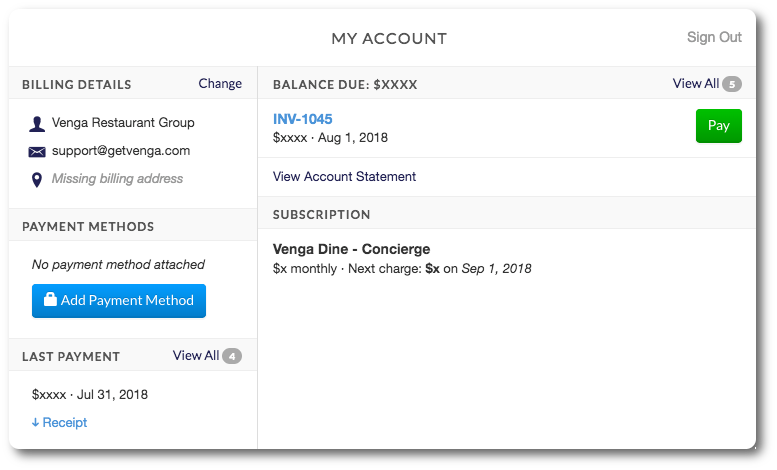Click the No payment method attached text
777x470 pixels.
118,264
